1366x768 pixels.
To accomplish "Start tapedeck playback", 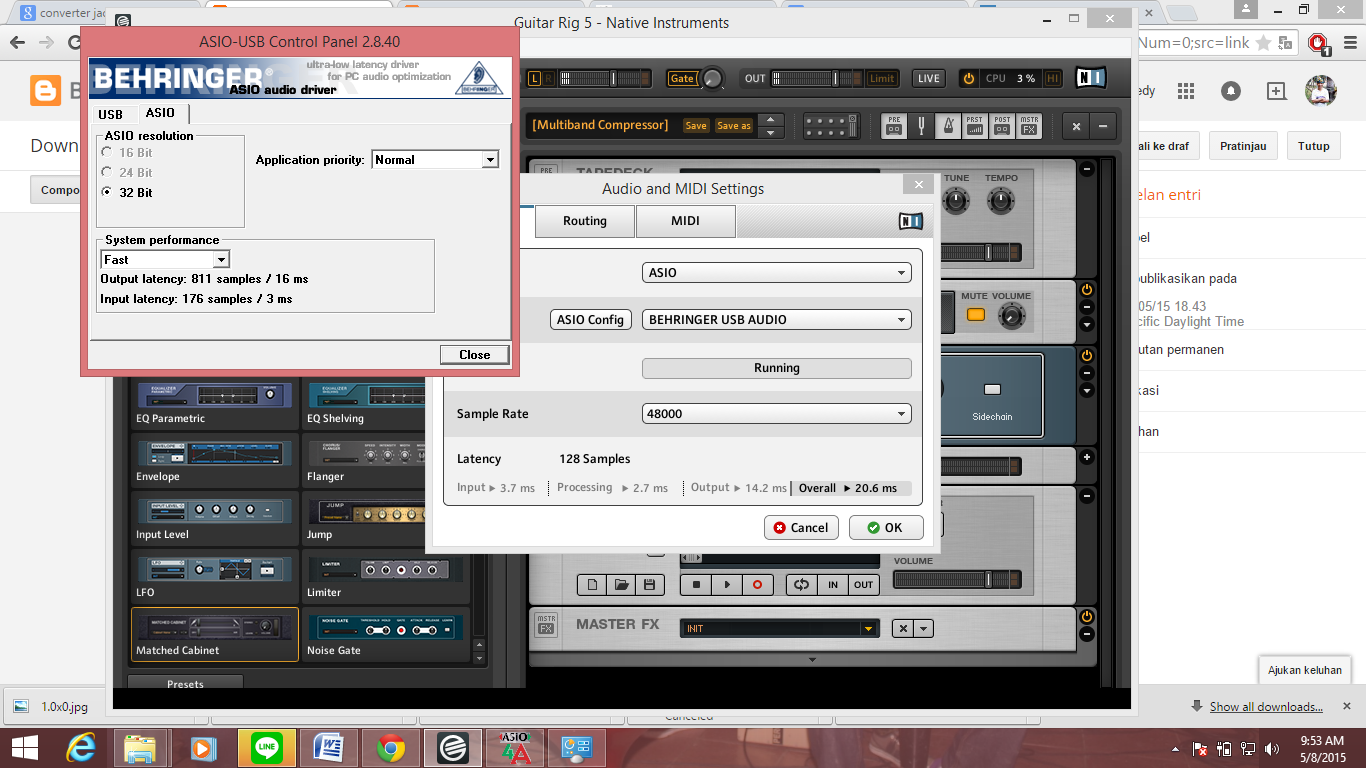I will point(727,585).
